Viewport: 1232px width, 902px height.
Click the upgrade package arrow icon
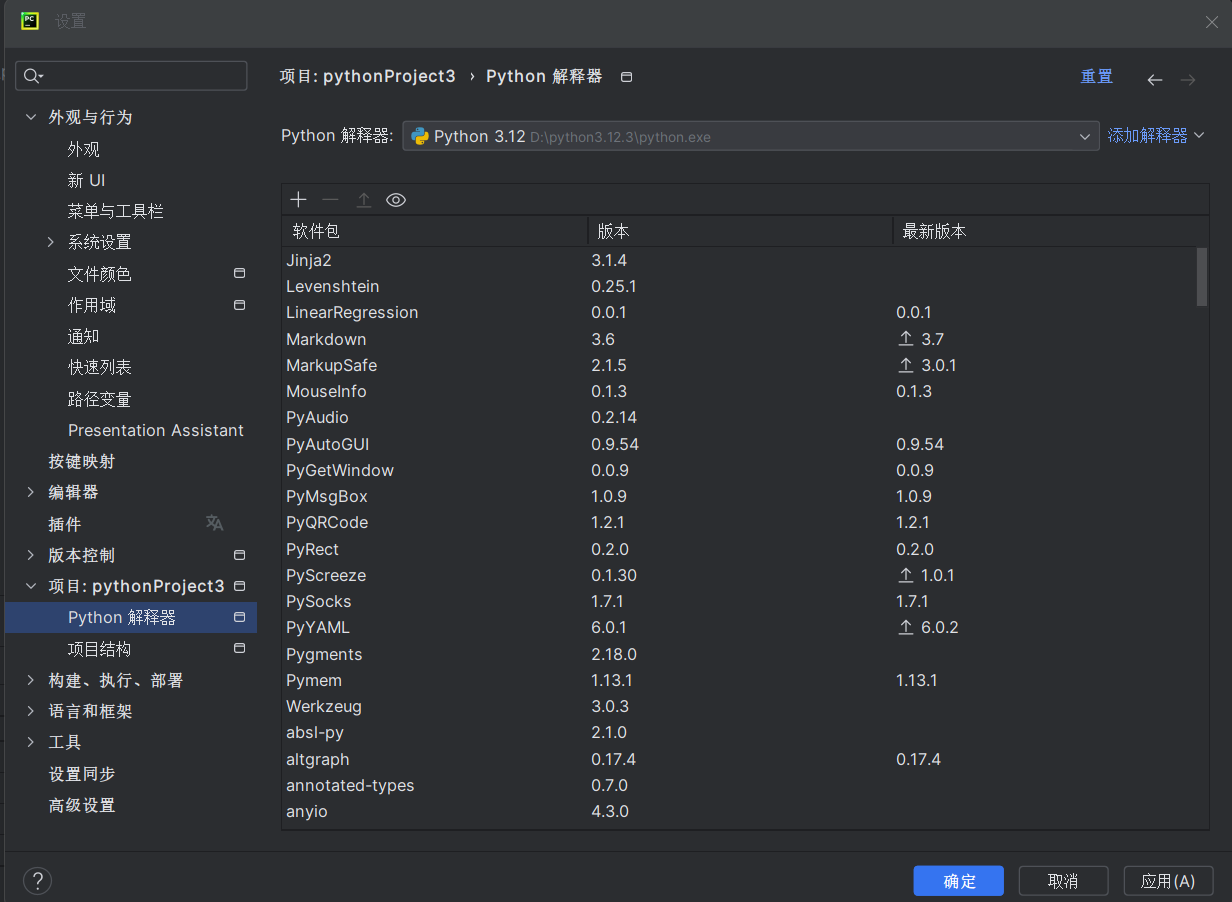[x=364, y=200]
